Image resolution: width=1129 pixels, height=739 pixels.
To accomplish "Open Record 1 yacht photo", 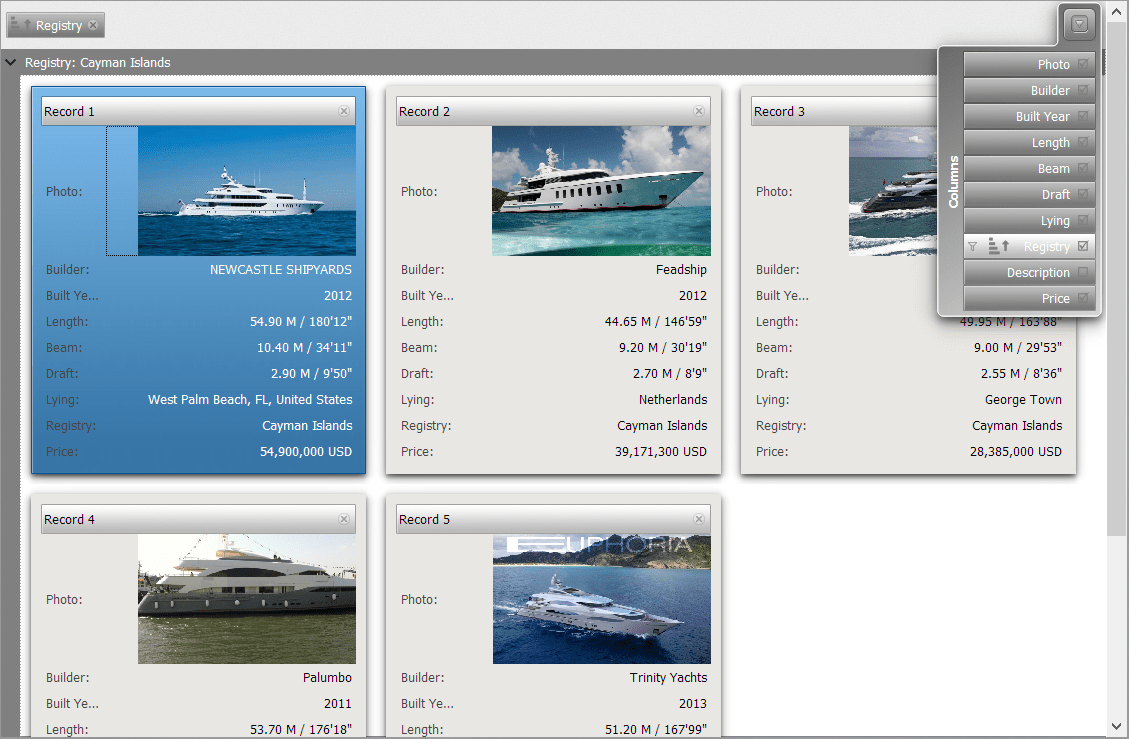I will 247,191.
